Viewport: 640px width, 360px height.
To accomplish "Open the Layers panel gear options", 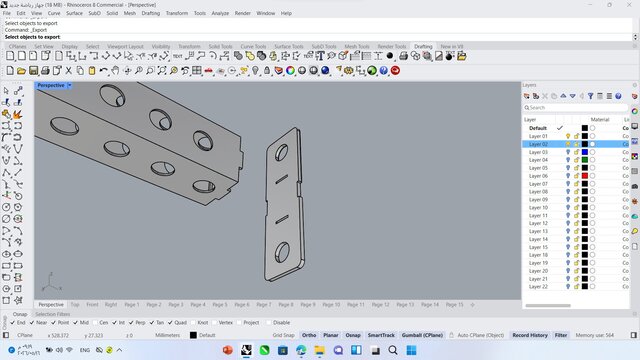I will tap(635, 85).
